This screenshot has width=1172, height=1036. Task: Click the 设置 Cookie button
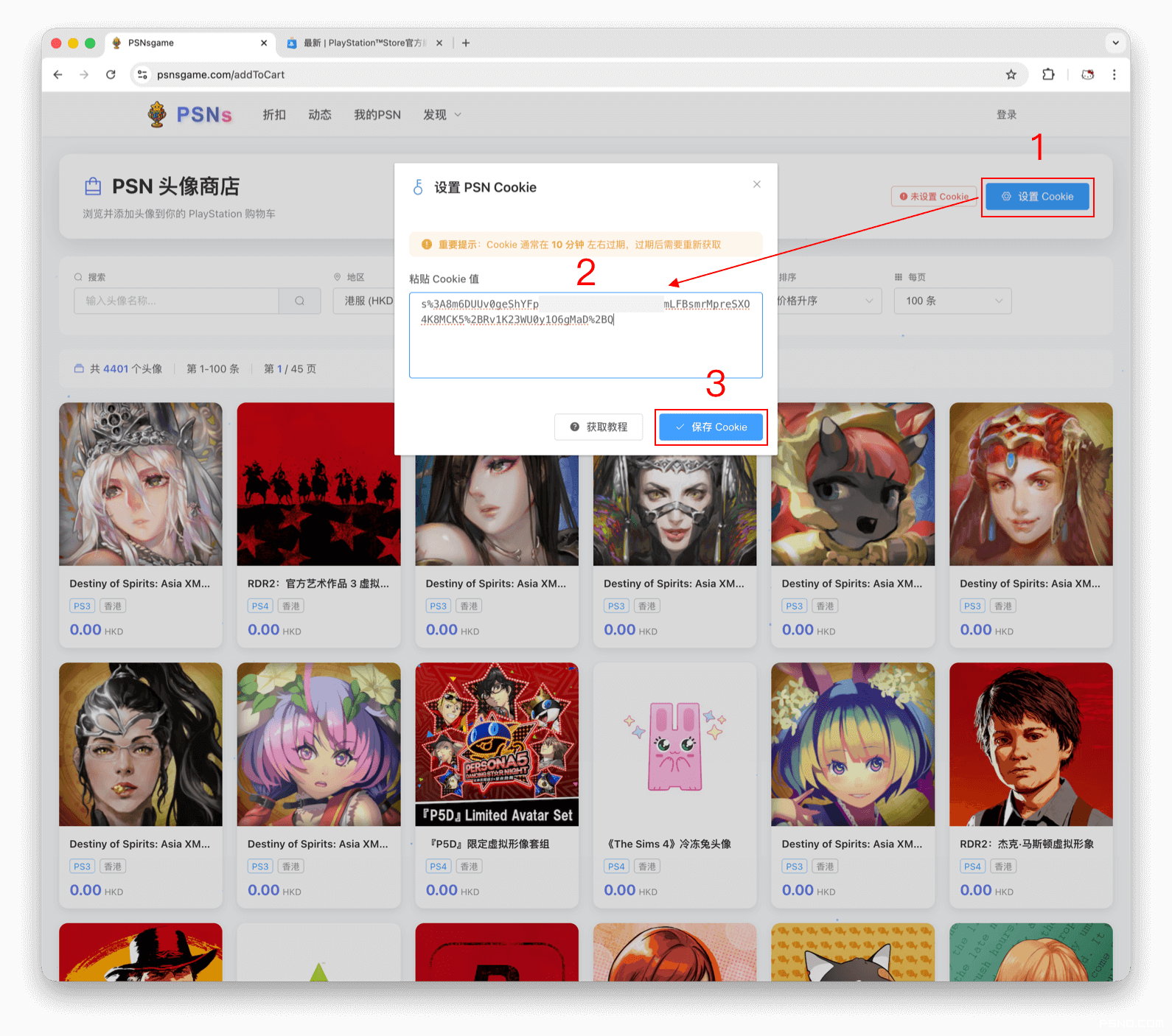pos(1037,197)
